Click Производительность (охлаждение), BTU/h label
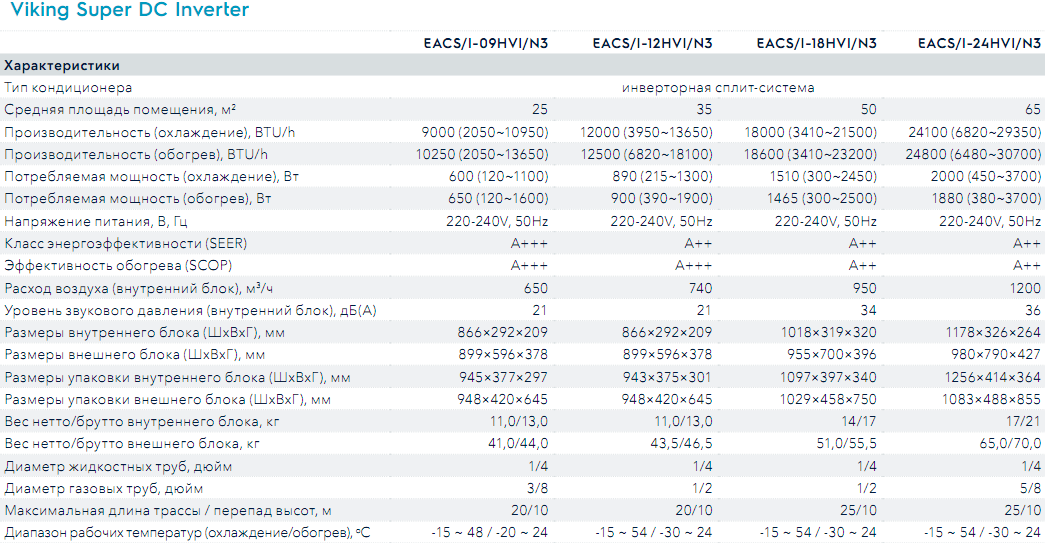 (x=149, y=133)
